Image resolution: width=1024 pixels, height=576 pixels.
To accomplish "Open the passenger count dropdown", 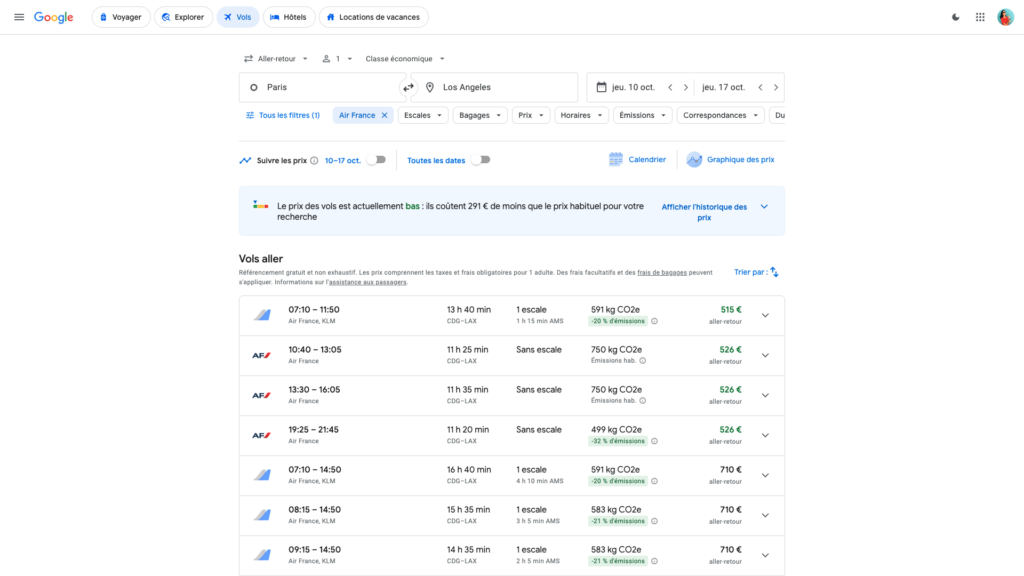I will 337,59.
